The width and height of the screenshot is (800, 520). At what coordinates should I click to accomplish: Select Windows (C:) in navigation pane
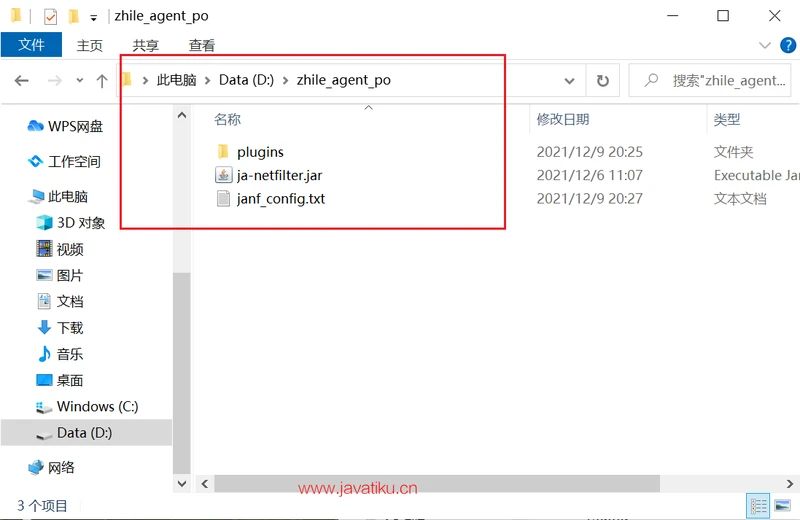click(x=97, y=406)
